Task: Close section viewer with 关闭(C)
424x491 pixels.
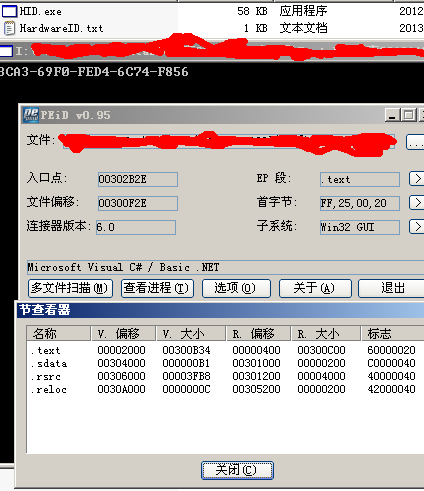Action: [237, 470]
